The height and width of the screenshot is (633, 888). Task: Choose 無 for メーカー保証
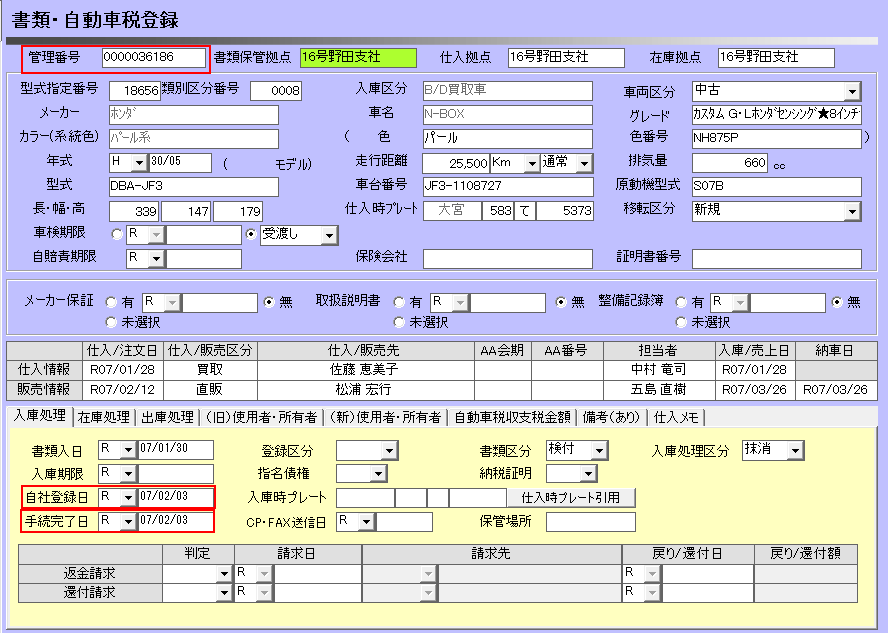point(269,302)
